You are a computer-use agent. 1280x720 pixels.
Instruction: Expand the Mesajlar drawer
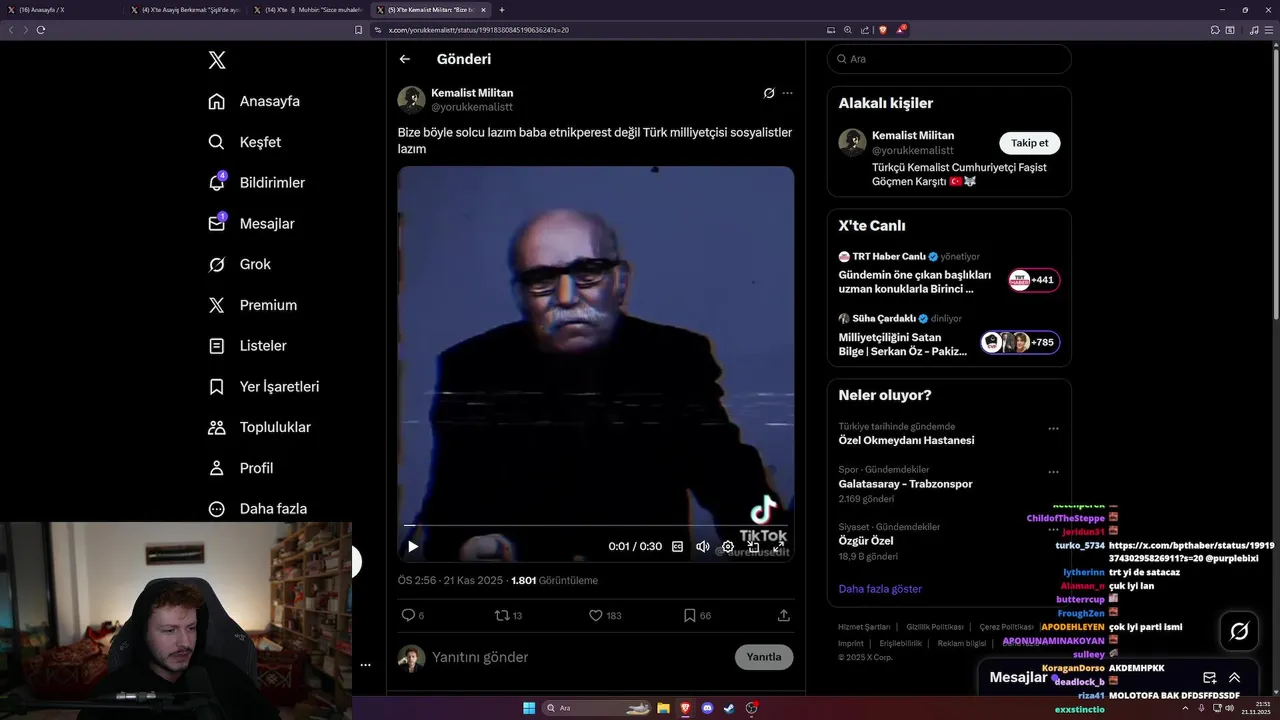pos(1235,677)
